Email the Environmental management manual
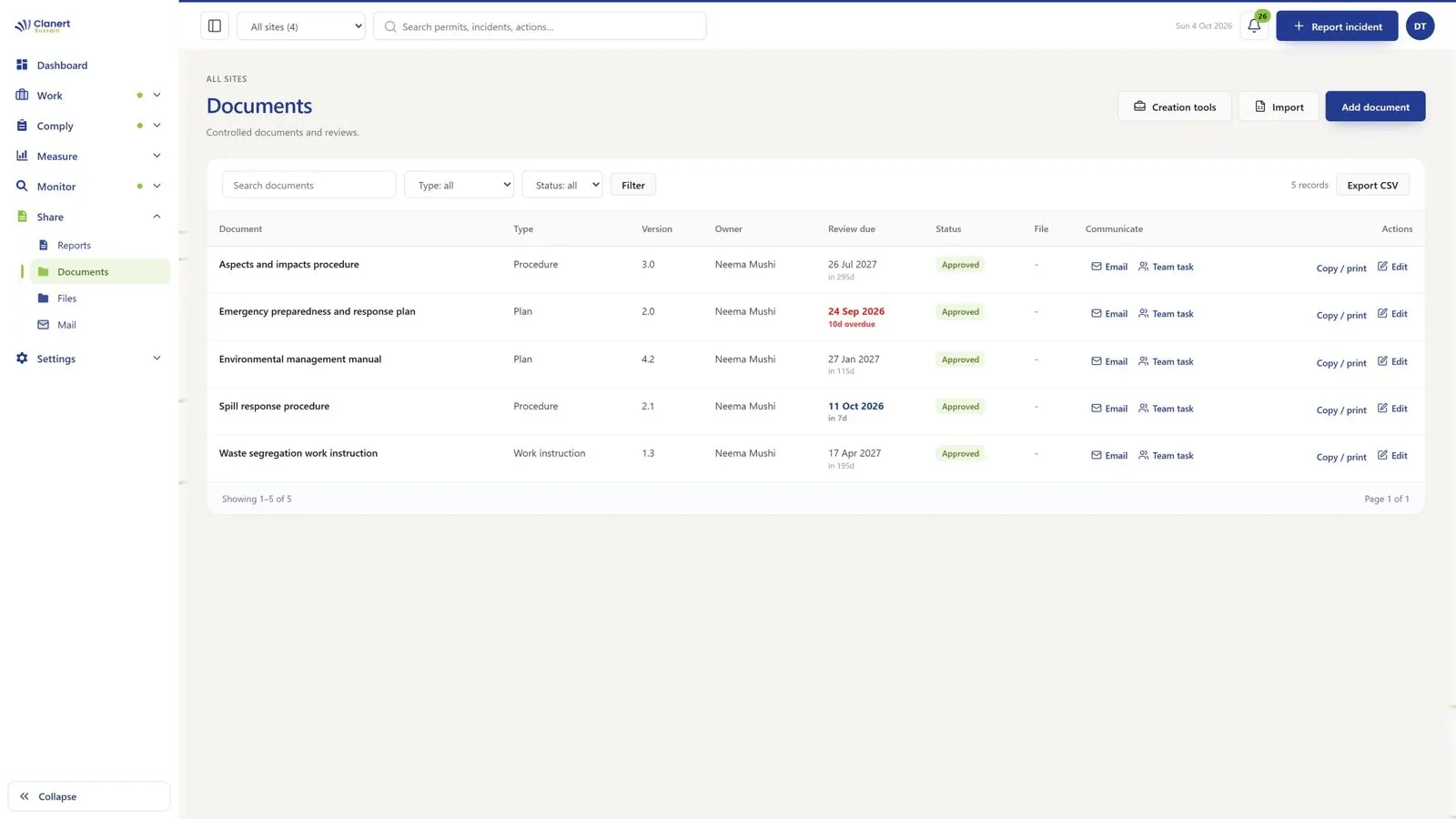Image resolution: width=1456 pixels, height=819 pixels. click(1109, 361)
